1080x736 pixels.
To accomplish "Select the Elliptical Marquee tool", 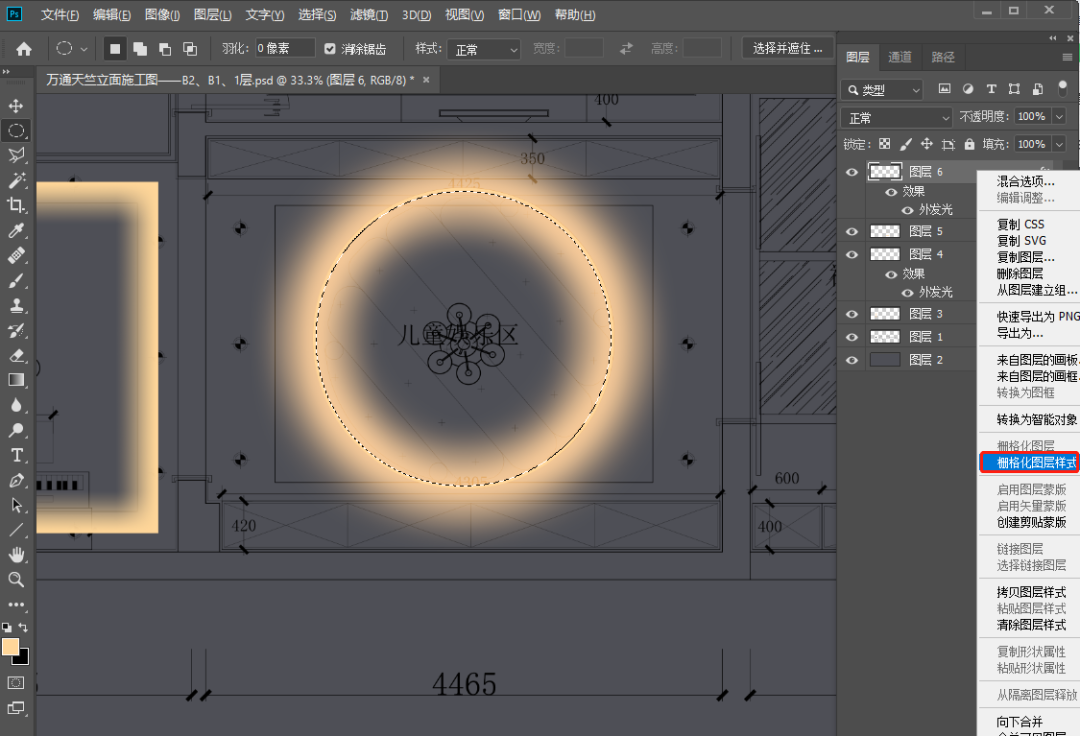I will pyautogui.click(x=16, y=130).
